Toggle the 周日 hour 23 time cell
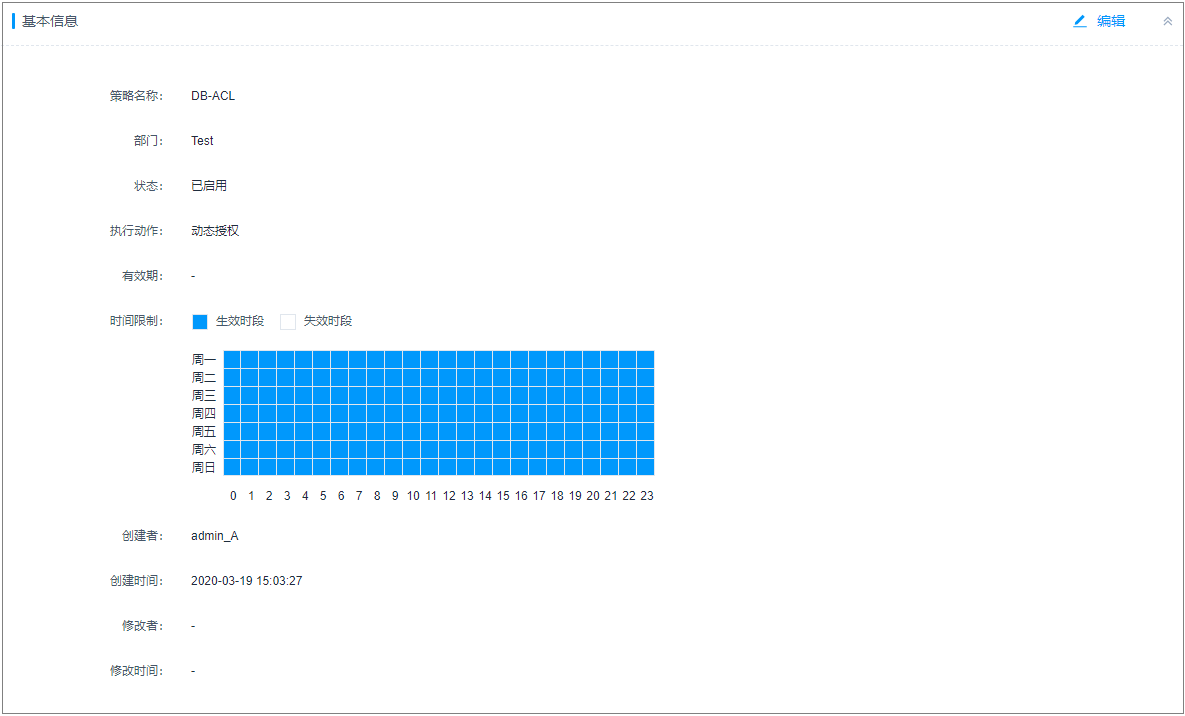Screen dimensions: 1185x716 646,467
